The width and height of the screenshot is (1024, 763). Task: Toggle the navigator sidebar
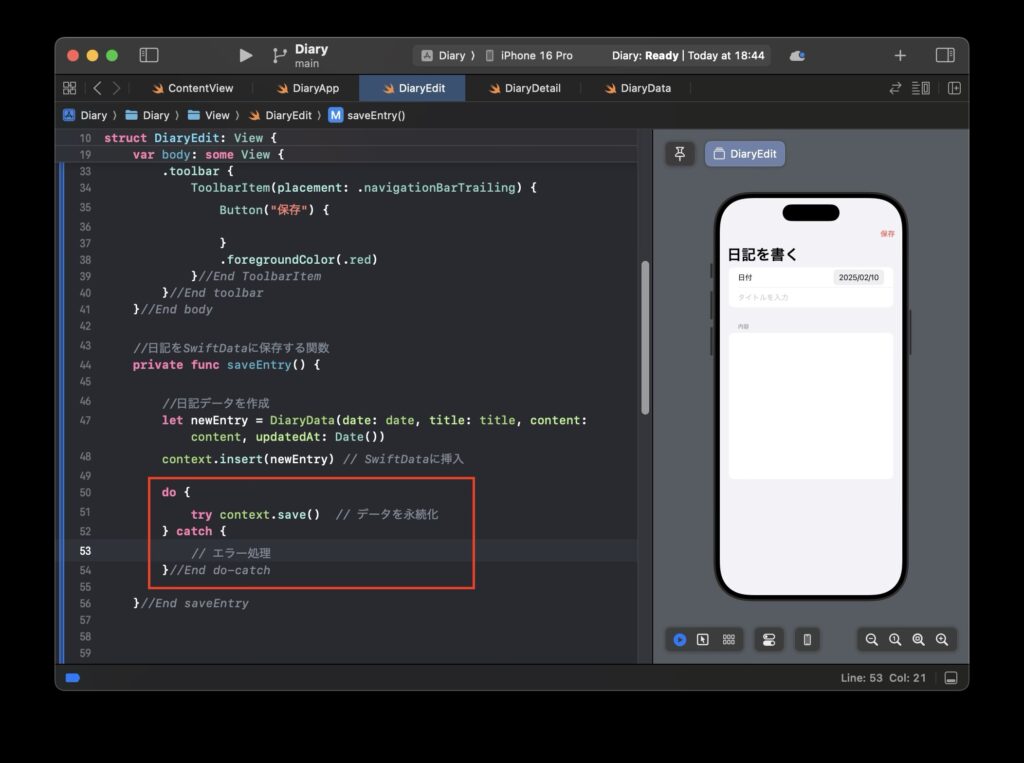coord(149,56)
